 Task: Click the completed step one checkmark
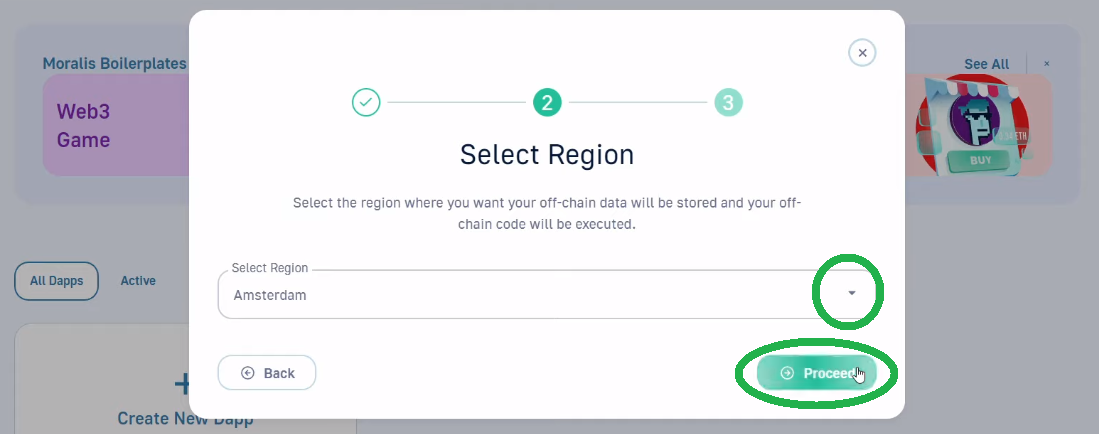coord(366,102)
